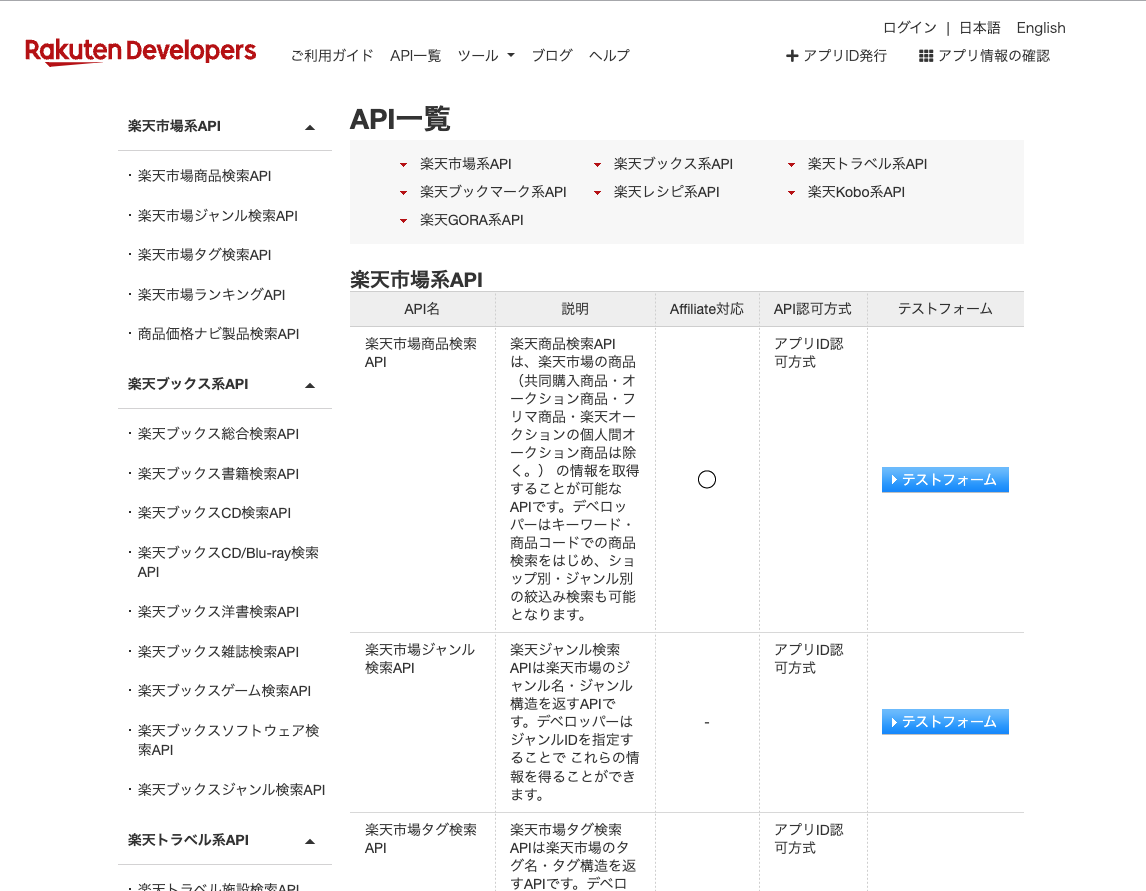Click the Affiliate circle mark for 楽天市場商品検索API
This screenshot has width=1146, height=891.
coord(707,479)
